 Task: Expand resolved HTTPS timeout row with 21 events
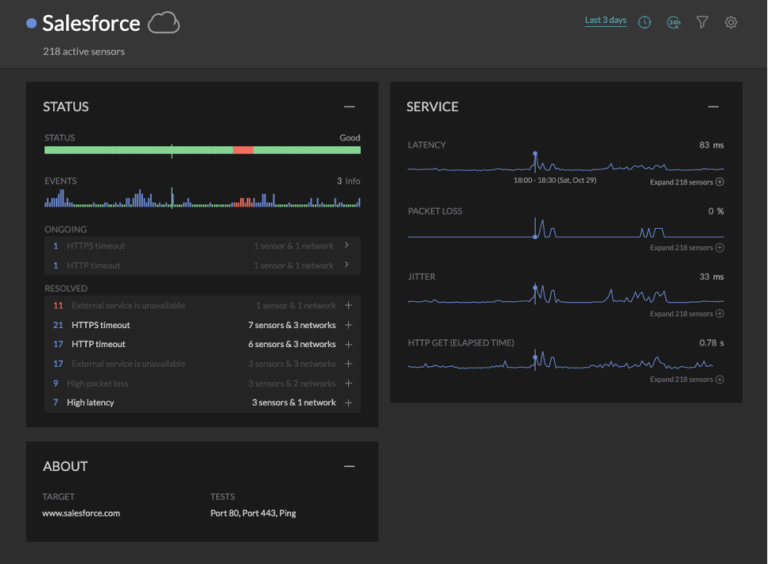pos(348,325)
